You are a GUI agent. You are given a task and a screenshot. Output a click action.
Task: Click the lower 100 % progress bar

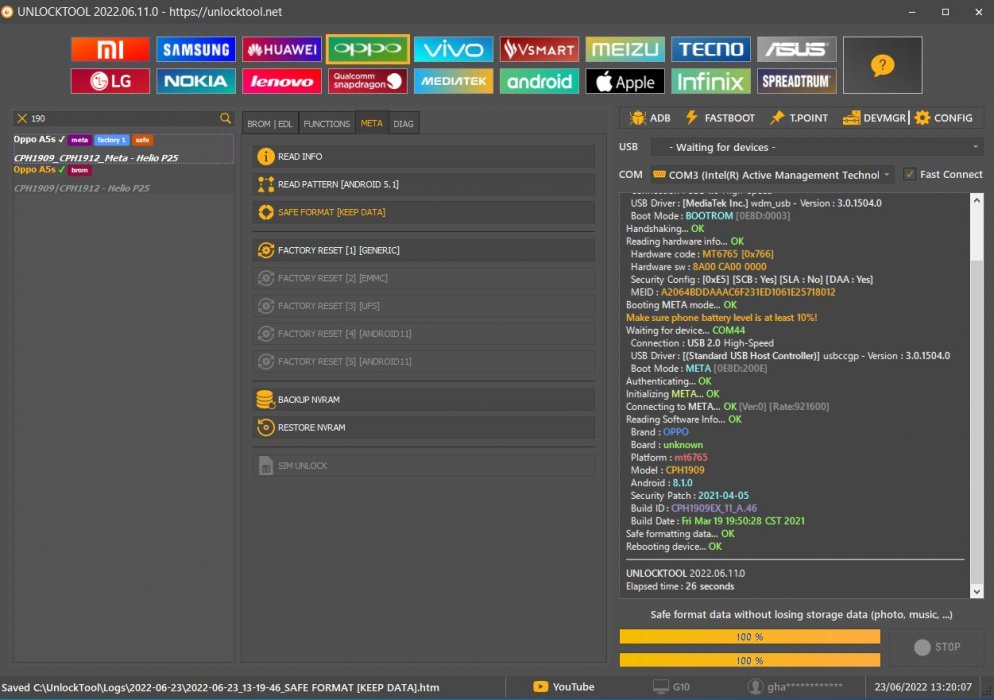[x=750, y=660]
